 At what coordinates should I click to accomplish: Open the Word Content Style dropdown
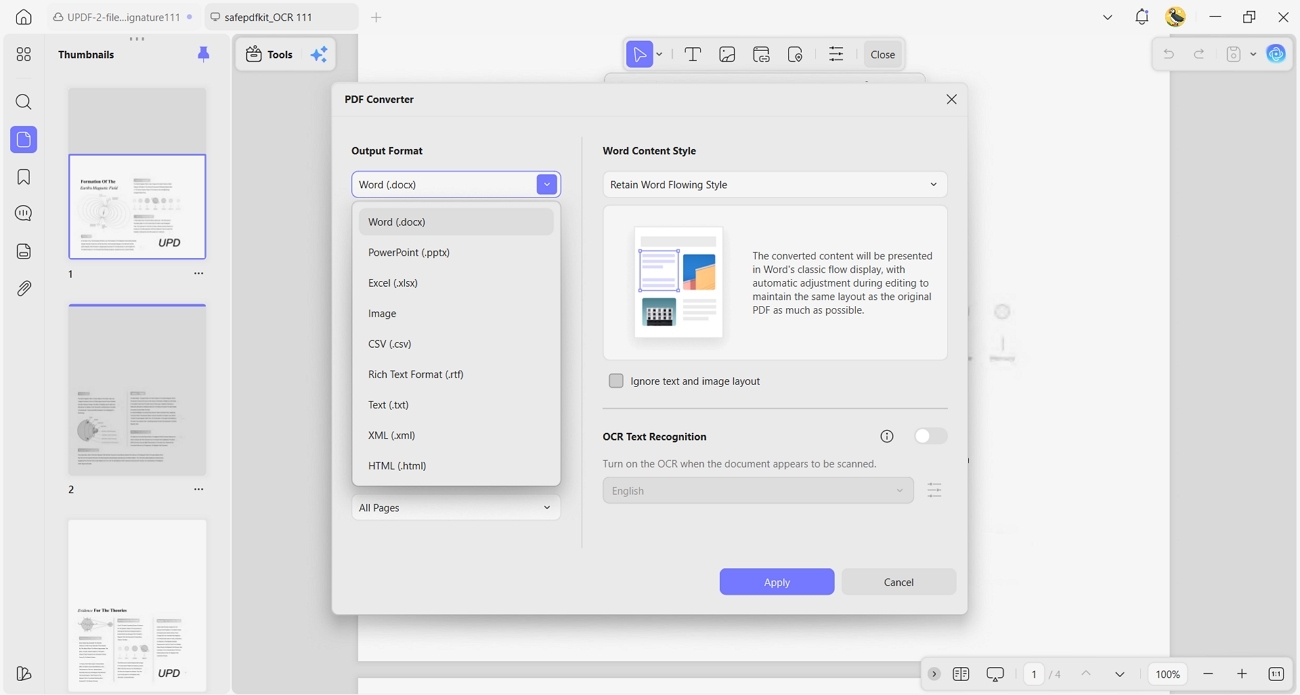(x=775, y=184)
